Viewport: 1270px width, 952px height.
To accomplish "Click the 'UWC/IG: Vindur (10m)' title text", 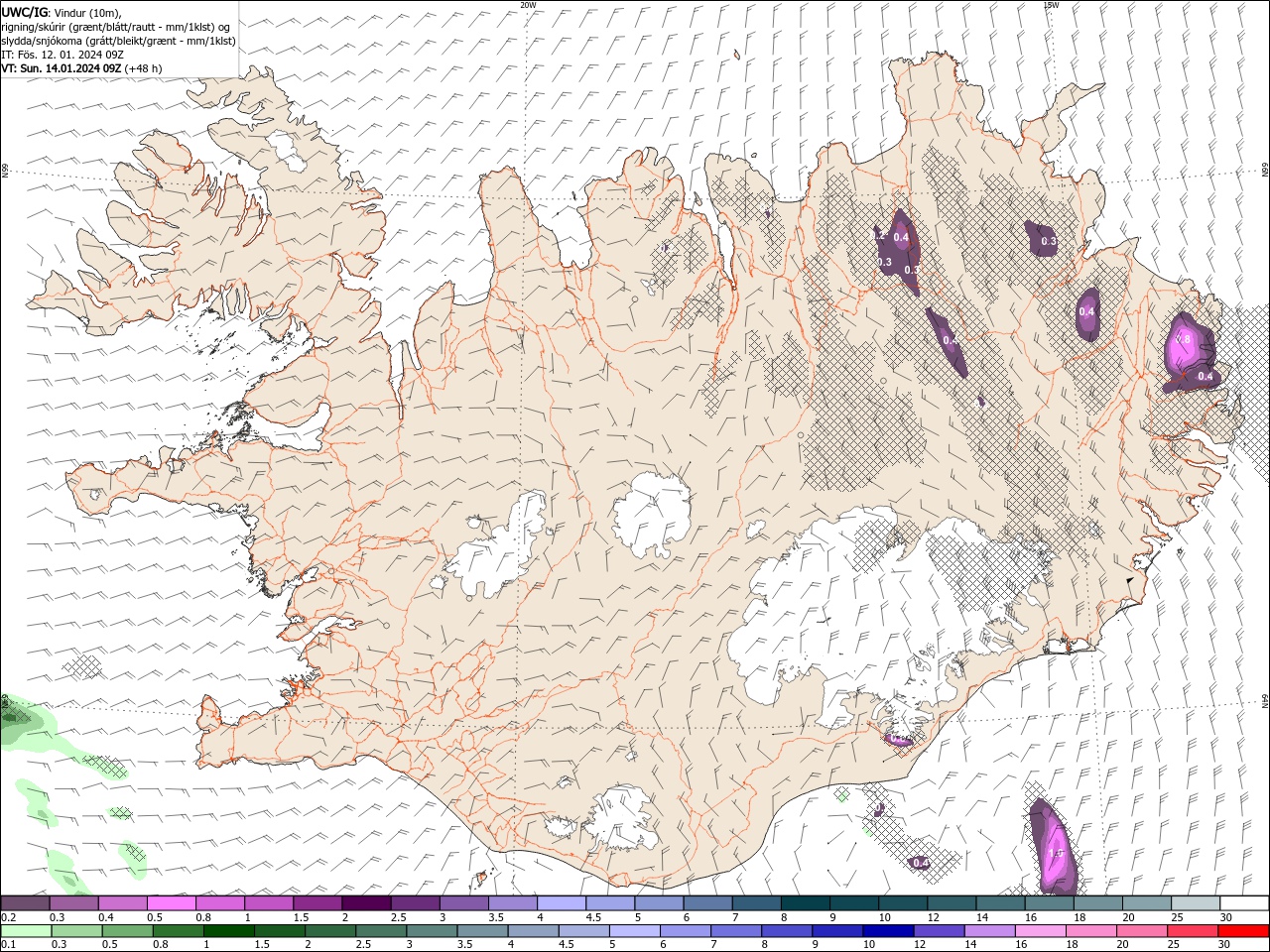I will pos(62,12).
